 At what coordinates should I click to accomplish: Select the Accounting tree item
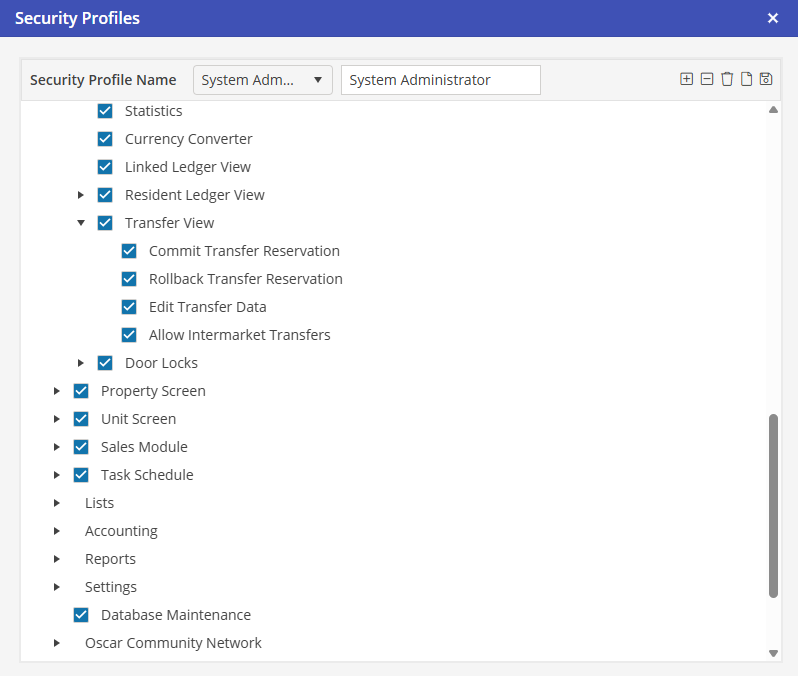tap(121, 531)
